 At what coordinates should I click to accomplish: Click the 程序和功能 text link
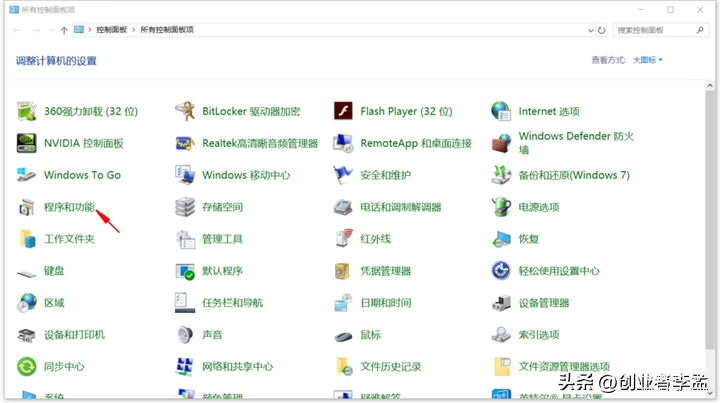pyautogui.click(x=69, y=207)
